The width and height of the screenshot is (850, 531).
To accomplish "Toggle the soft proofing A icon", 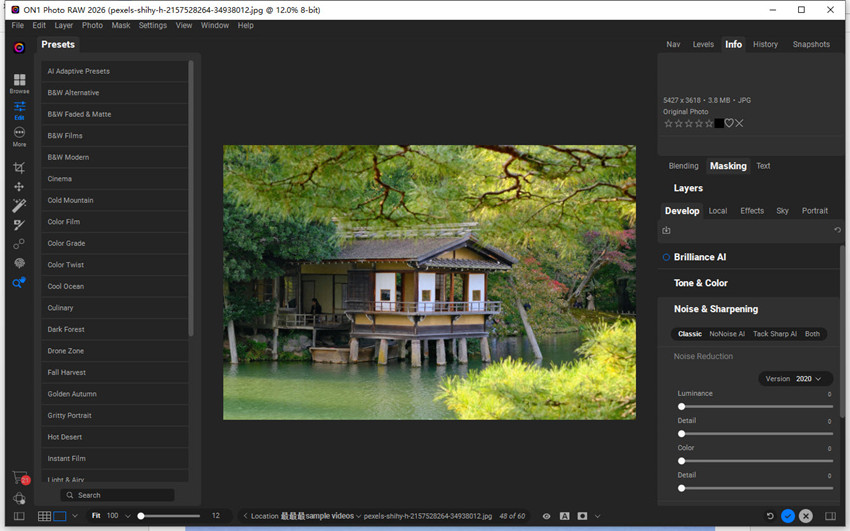I will pos(564,516).
